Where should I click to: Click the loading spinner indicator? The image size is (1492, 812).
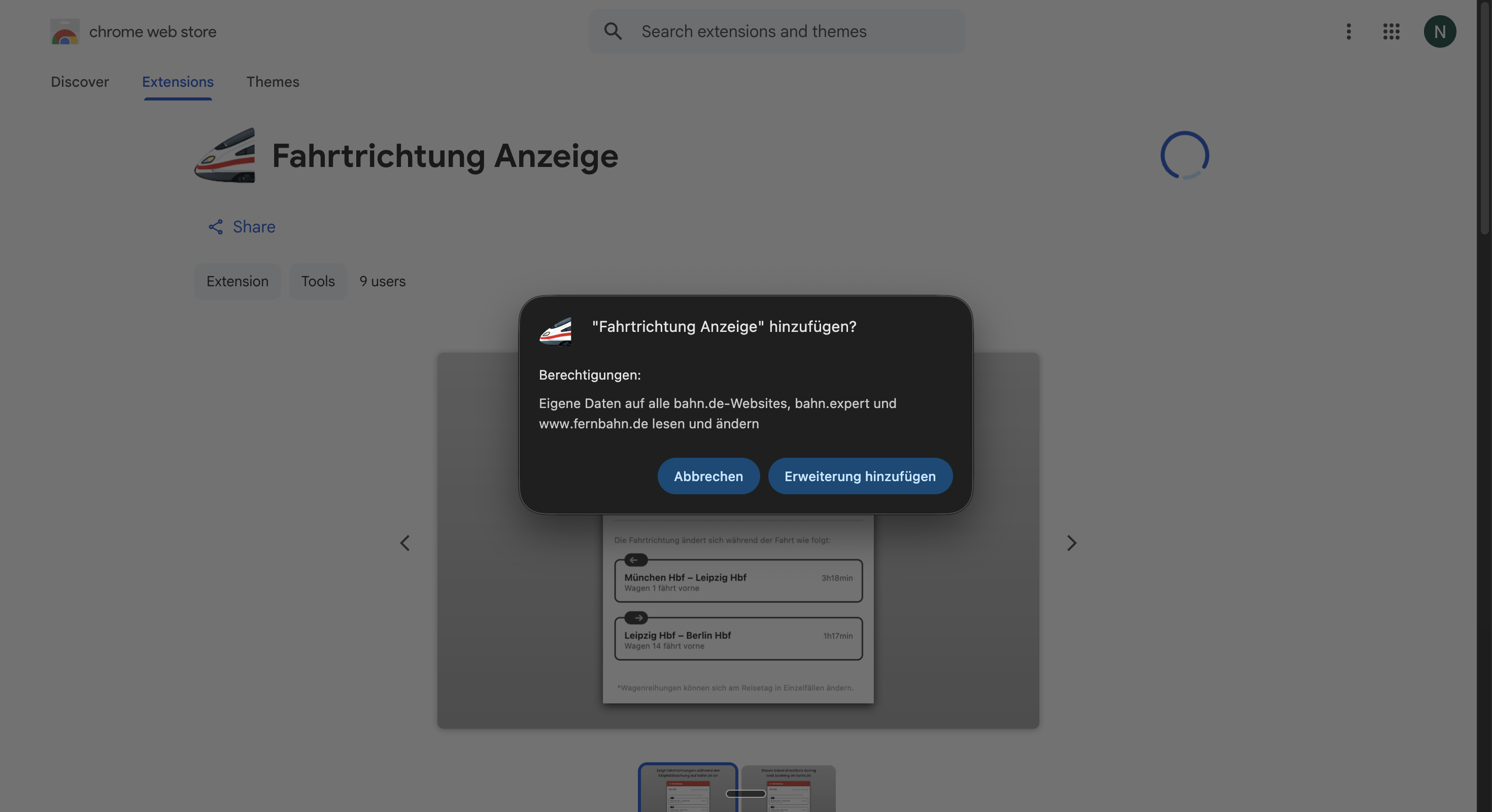click(1184, 155)
